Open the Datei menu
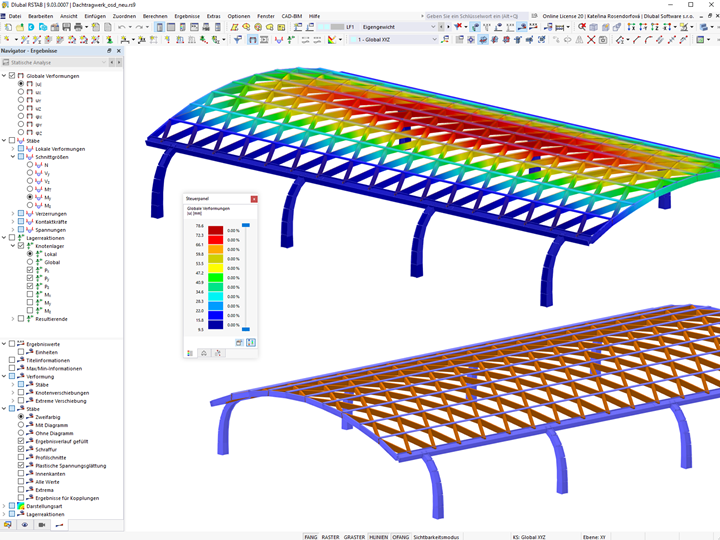The width and height of the screenshot is (720, 540). pyautogui.click(x=15, y=16)
